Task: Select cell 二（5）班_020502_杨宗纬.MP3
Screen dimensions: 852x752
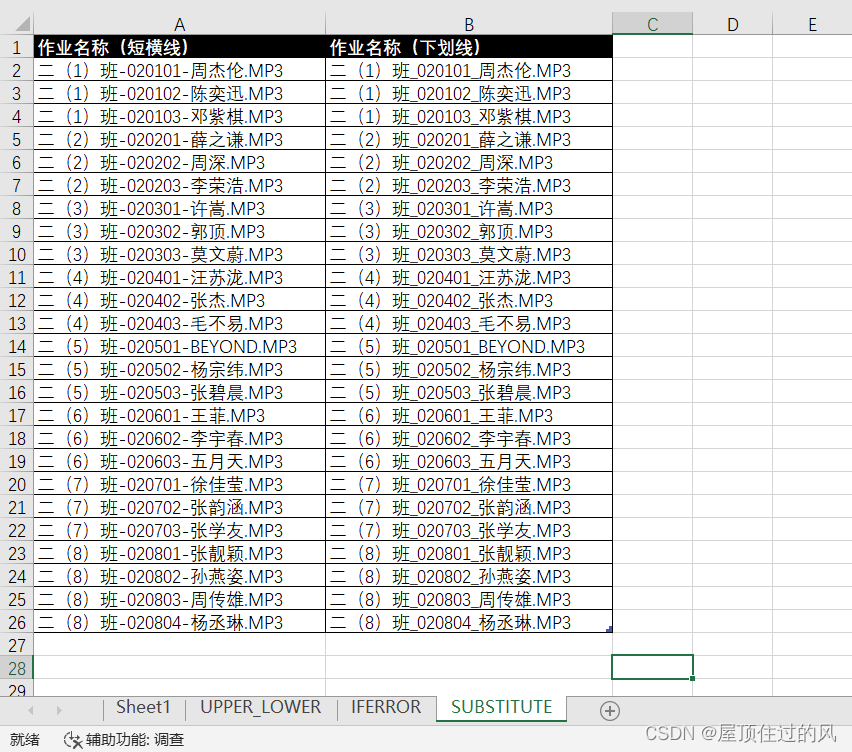Action: [x=469, y=369]
